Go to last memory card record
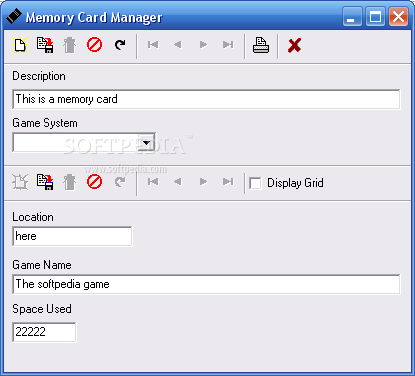 click(228, 45)
